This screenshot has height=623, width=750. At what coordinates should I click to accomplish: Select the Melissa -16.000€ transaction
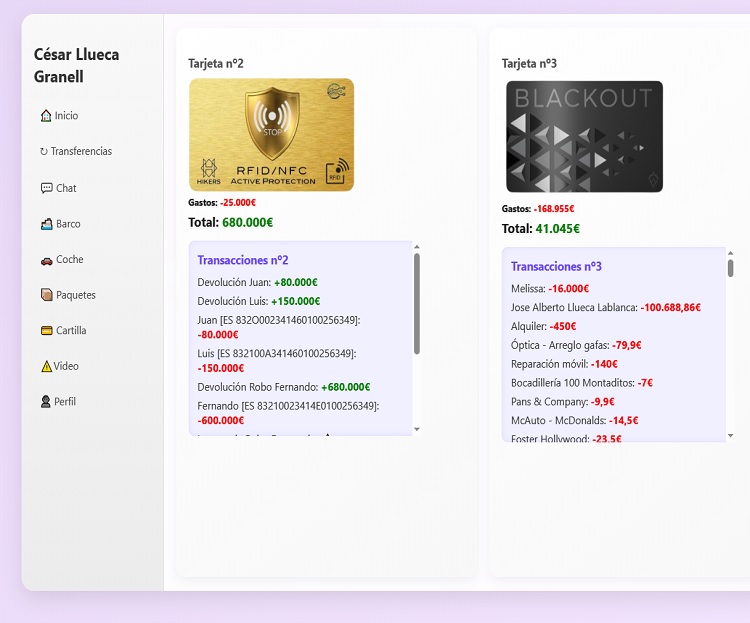550,289
